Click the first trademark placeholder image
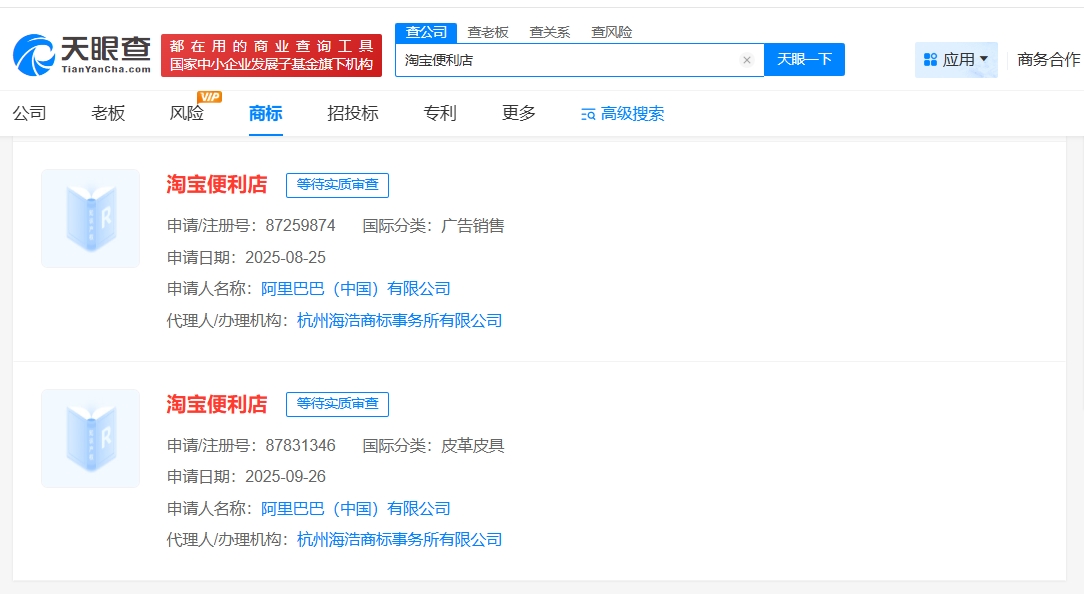1084x594 pixels. click(90, 218)
